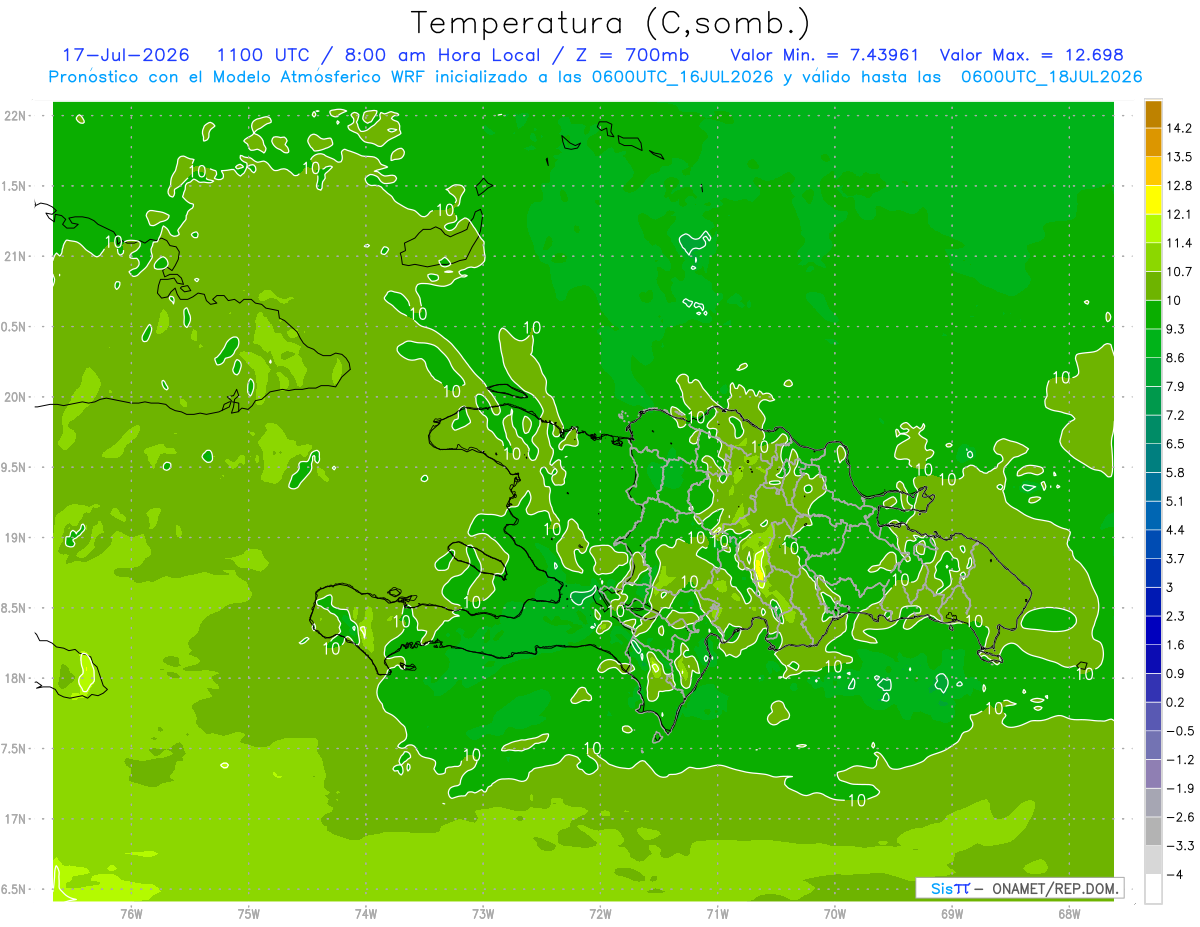Click the 7.2 color scale value
The height and width of the screenshot is (927, 1200).
pyautogui.click(x=1177, y=414)
